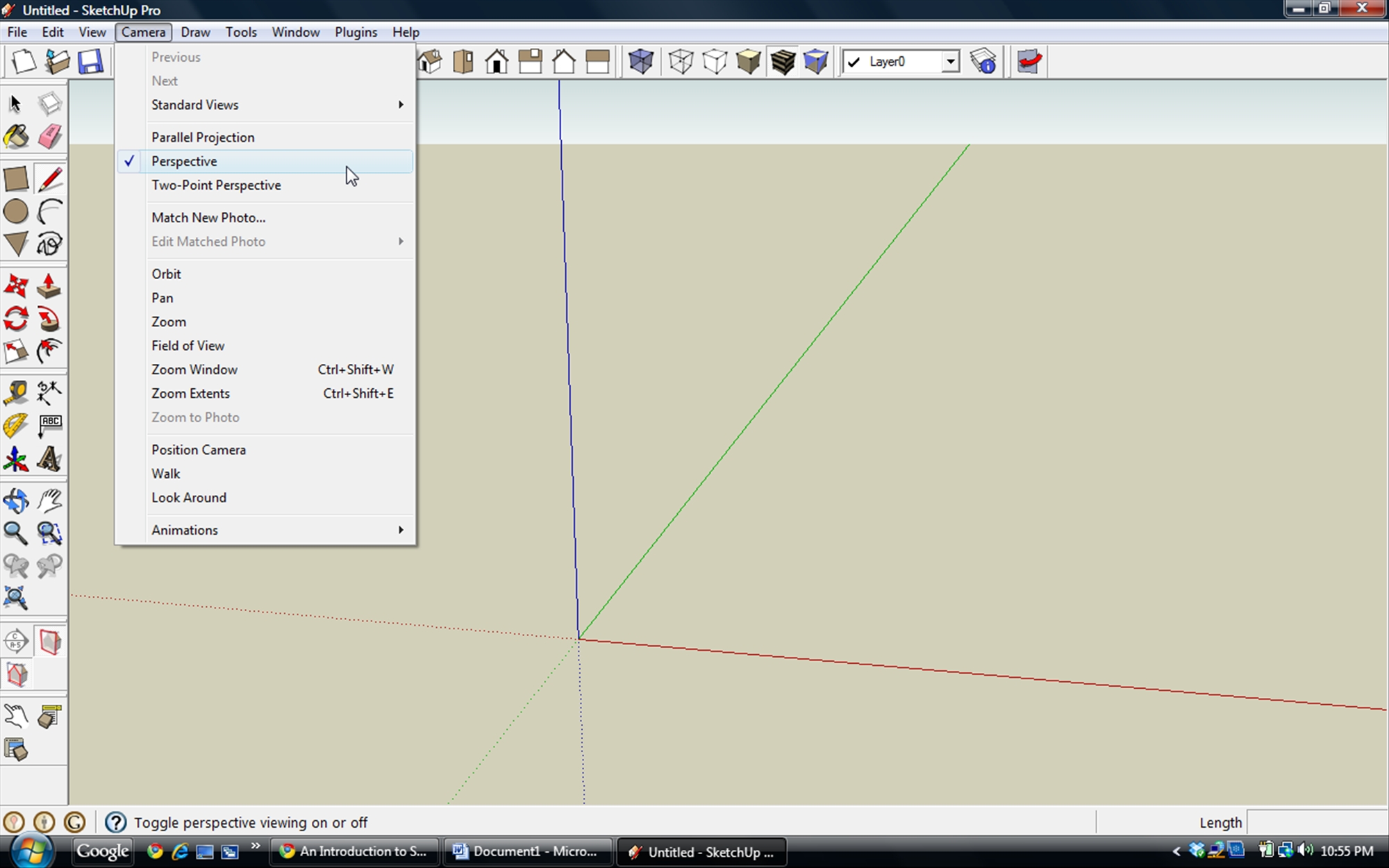Switch to Wireframe face style
This screenshot has width=1389, height=868.
(x=681, y=62)
